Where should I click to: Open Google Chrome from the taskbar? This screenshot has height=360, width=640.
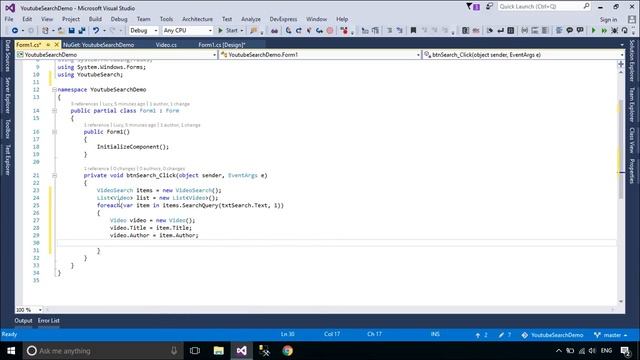pyautogui.click(x=287, y=351)
